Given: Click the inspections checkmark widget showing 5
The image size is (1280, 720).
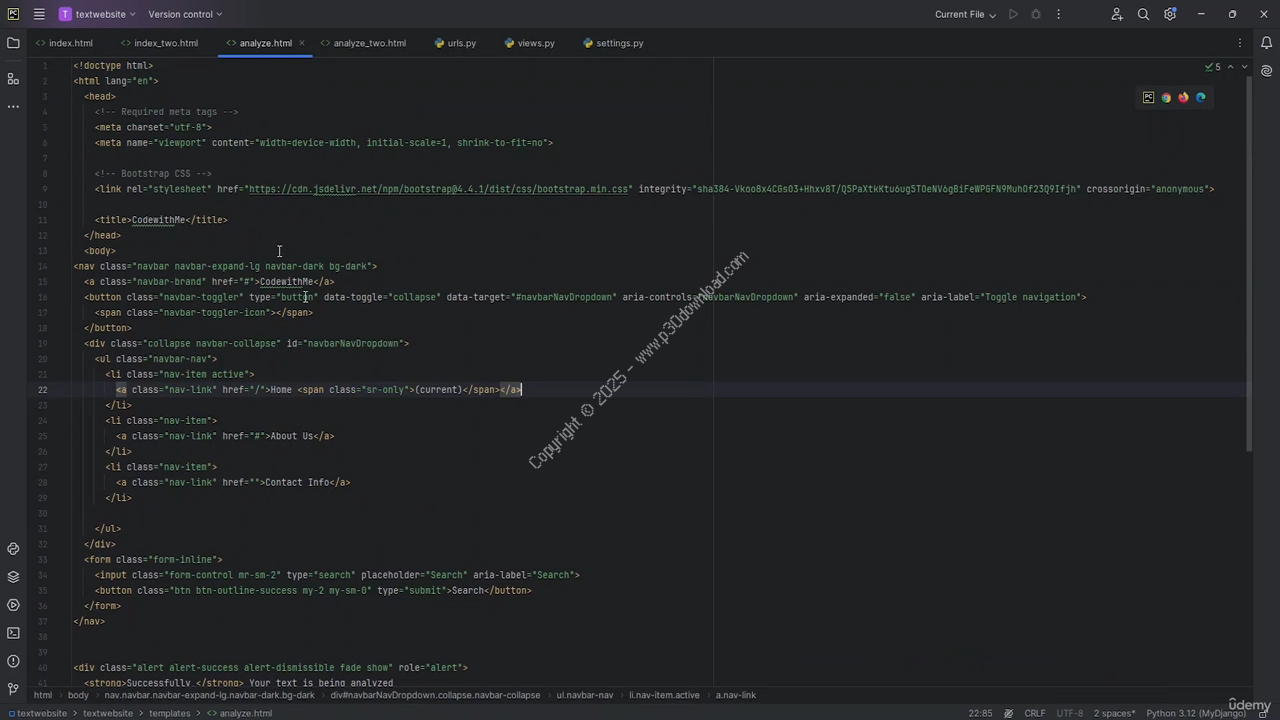Looking at the screenshot, I should [x=1212, y=67].
